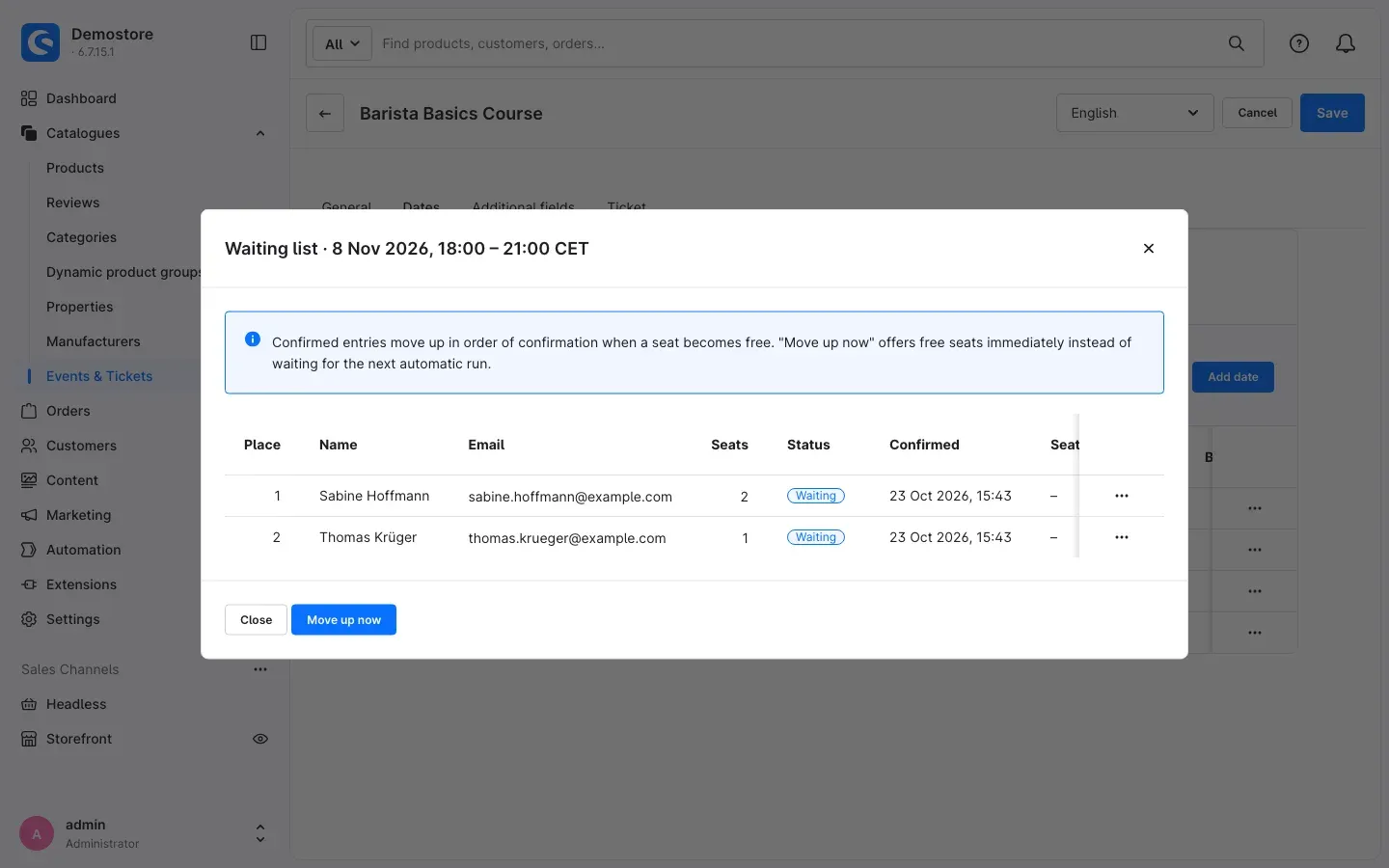
Task: Open Sales Channels options dots
Action: (260, 669)
